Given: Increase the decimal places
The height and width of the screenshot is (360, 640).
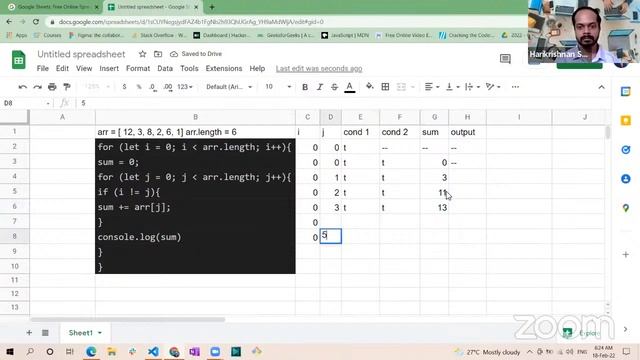Looking at the screenshot, I should [168, 87].
